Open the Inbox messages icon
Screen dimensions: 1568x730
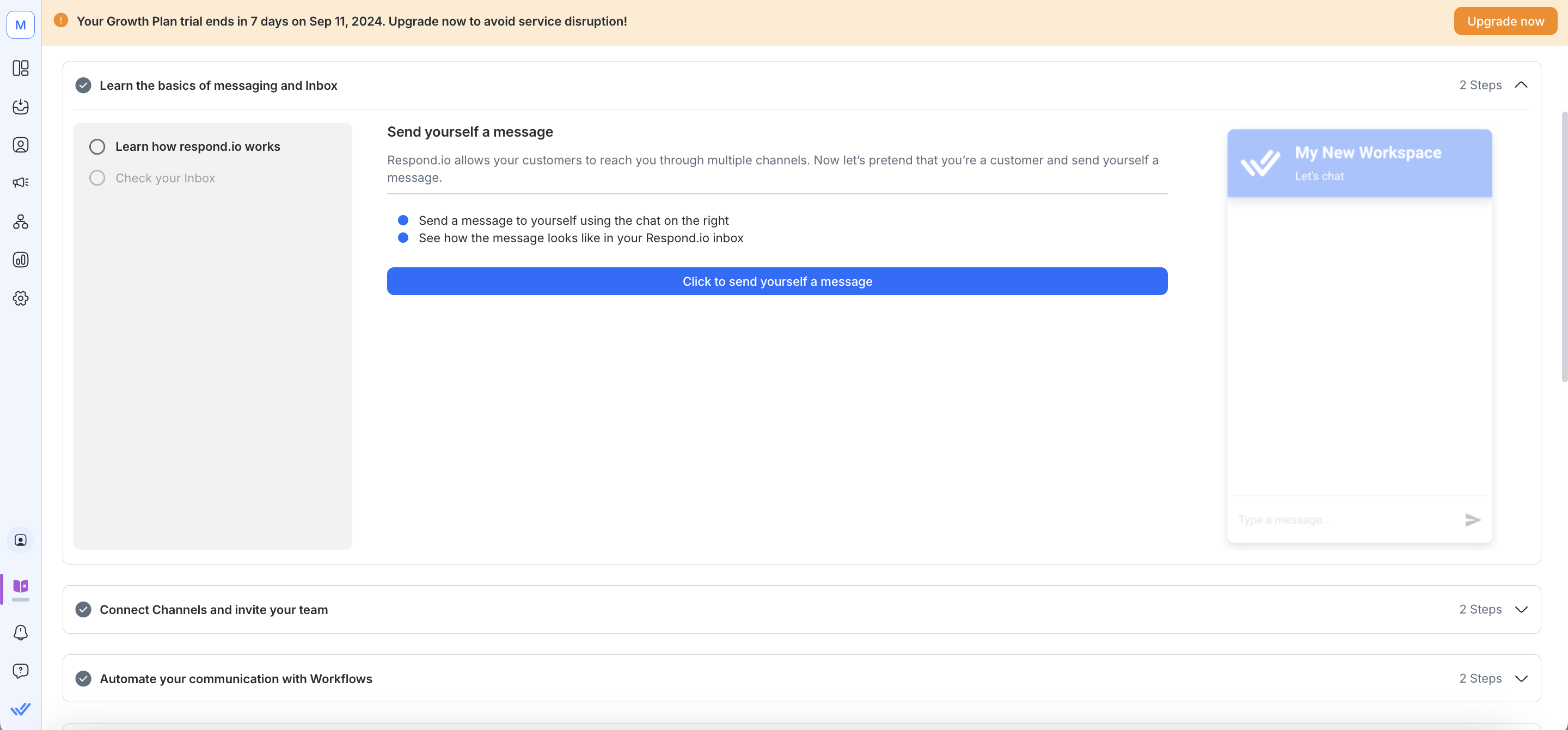[21, 107]
